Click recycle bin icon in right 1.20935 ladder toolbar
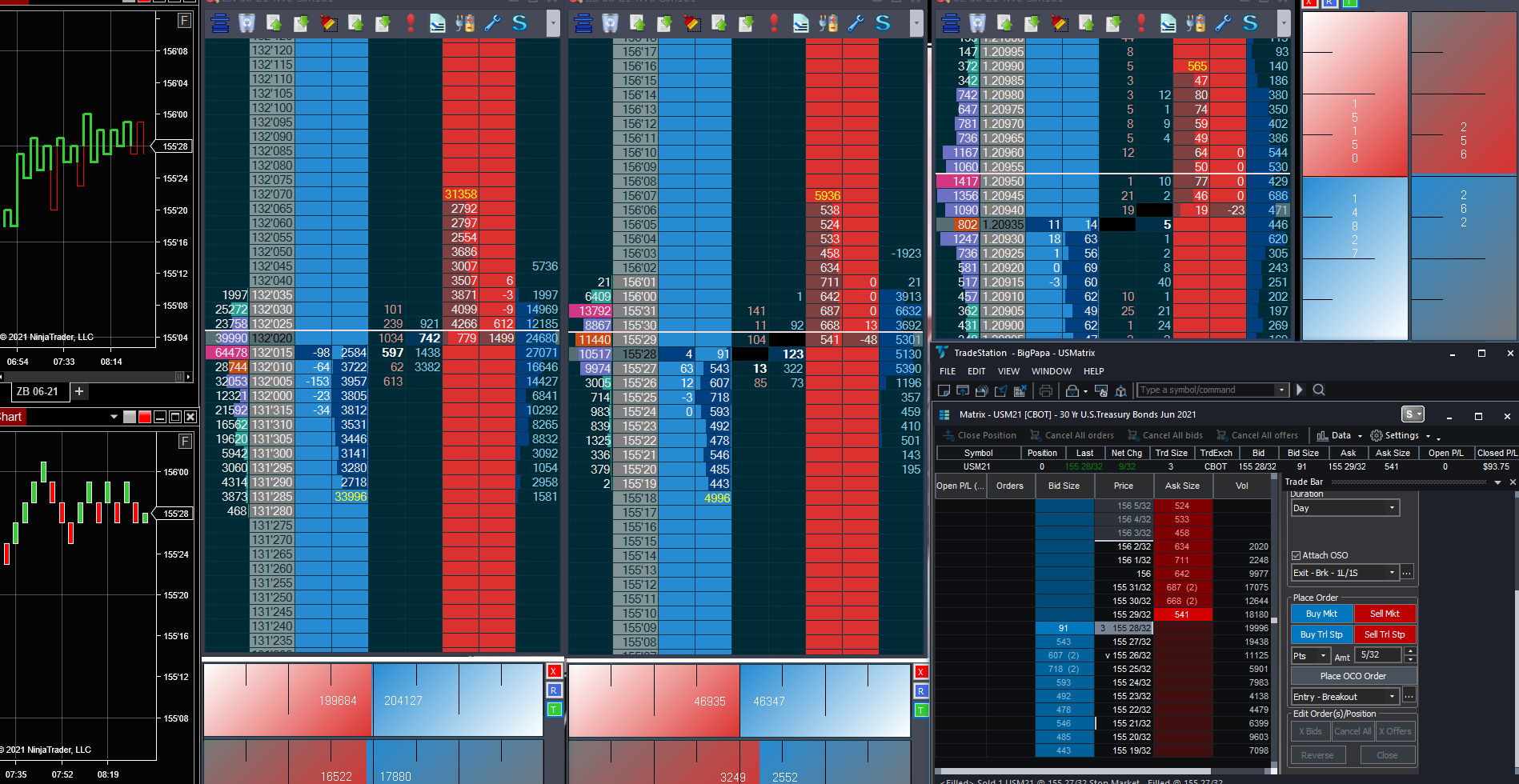The width and height of the screenshot is (1519, 784). (978, 23)
